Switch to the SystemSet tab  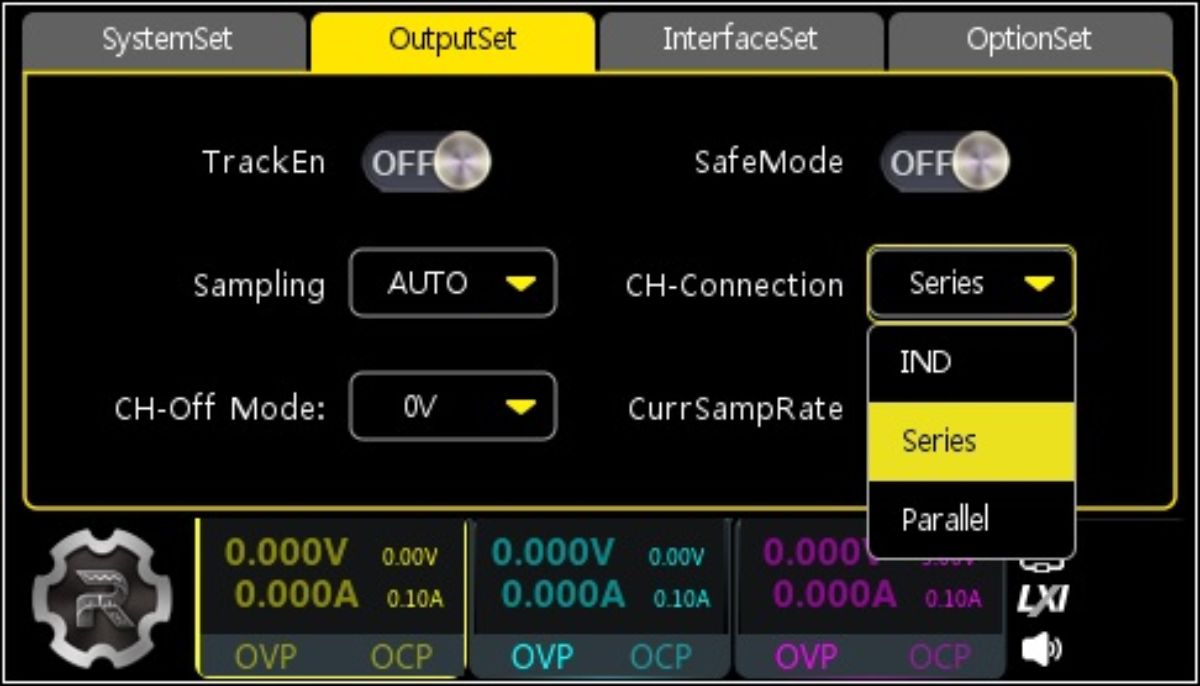tap(166, 40)
